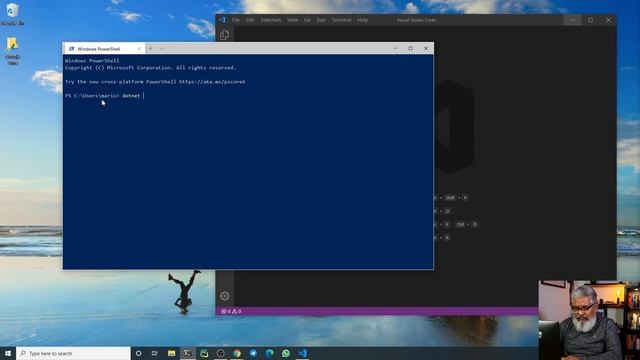Click the webcam video overlay

(x=589, y=320)
